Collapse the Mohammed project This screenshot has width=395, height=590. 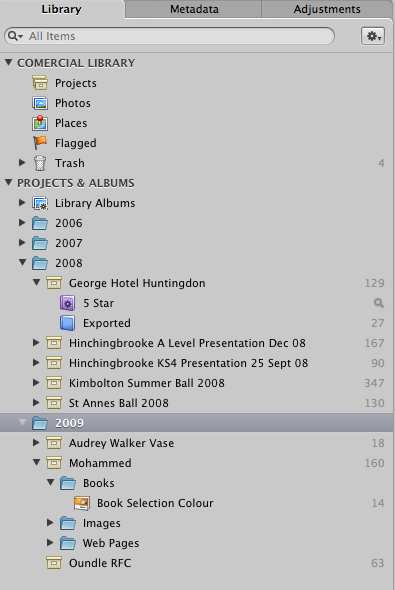point(36,462)
